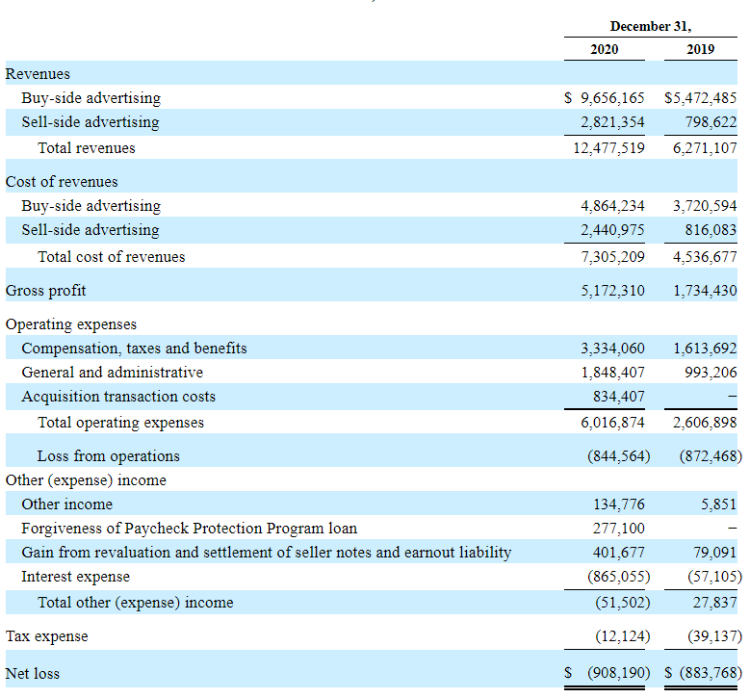The height and width of the screenshot is (698, 750).
Task: Click the Revenues section label
Action: 38,74
